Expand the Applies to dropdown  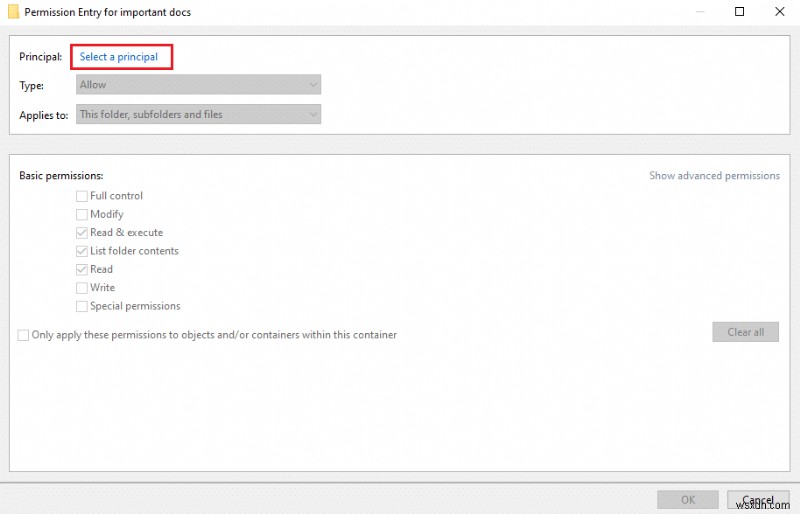198,114
